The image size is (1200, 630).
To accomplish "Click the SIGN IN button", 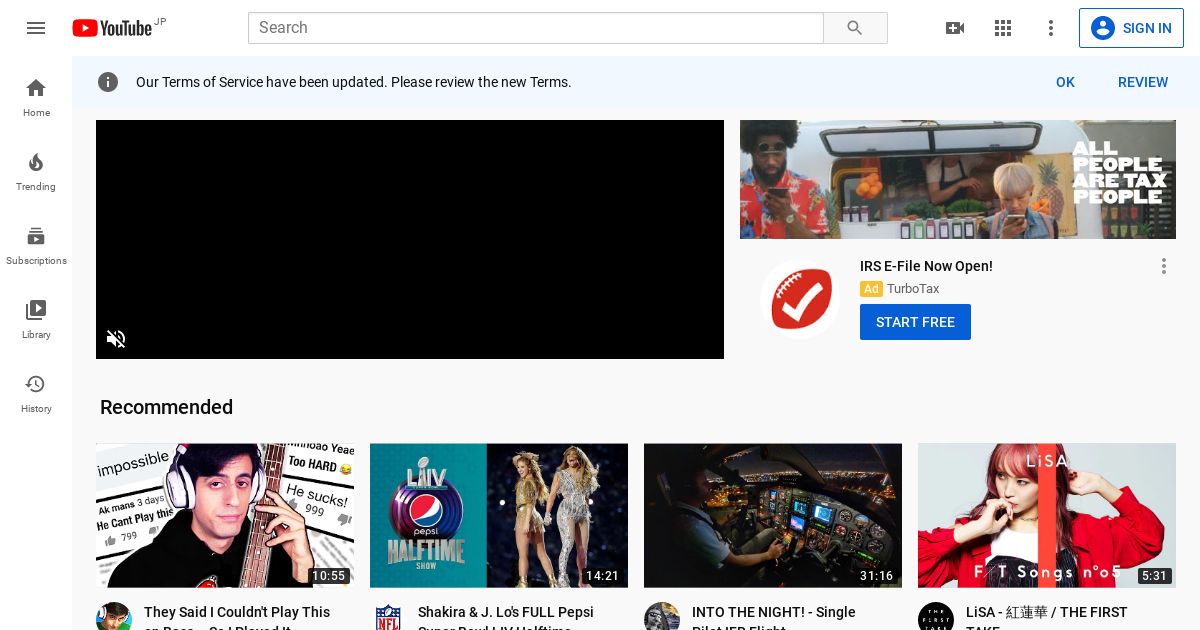I will point(1131,28).
